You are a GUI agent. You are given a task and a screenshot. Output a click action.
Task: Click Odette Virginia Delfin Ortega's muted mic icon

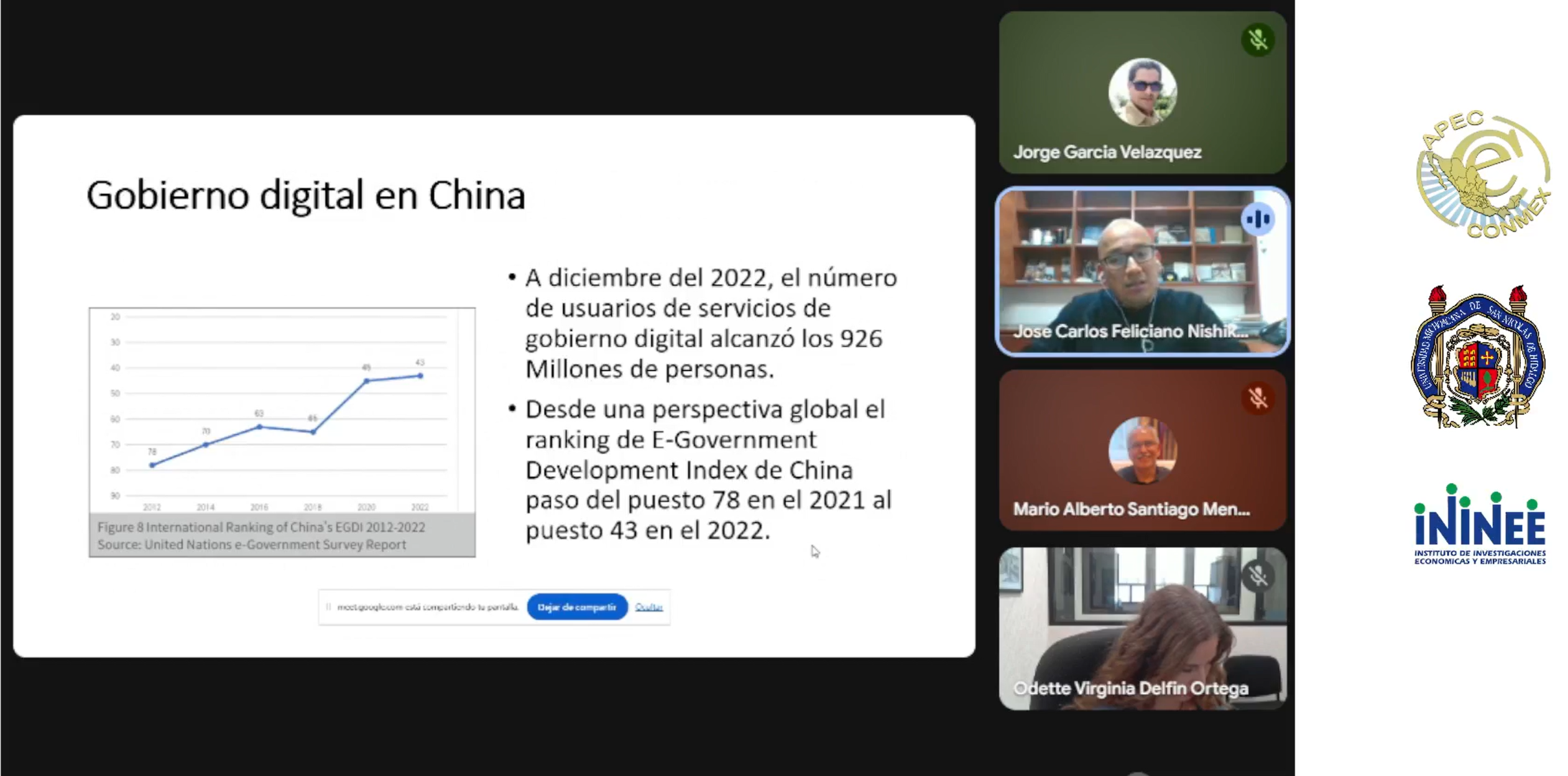(1257, 576)
